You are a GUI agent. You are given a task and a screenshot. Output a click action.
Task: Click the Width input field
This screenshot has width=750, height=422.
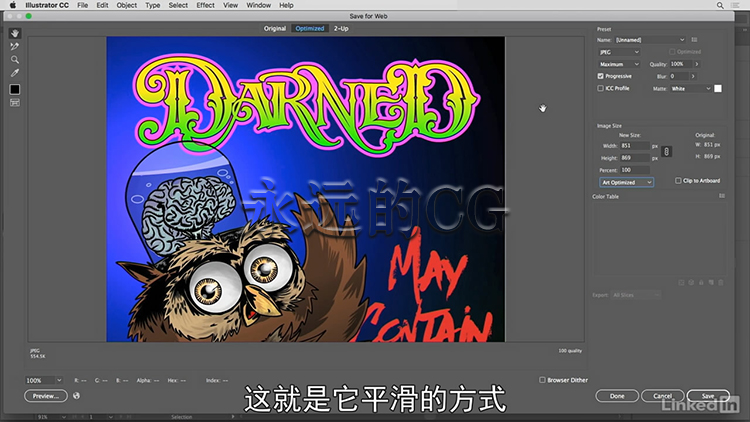(x=635, y=145)
